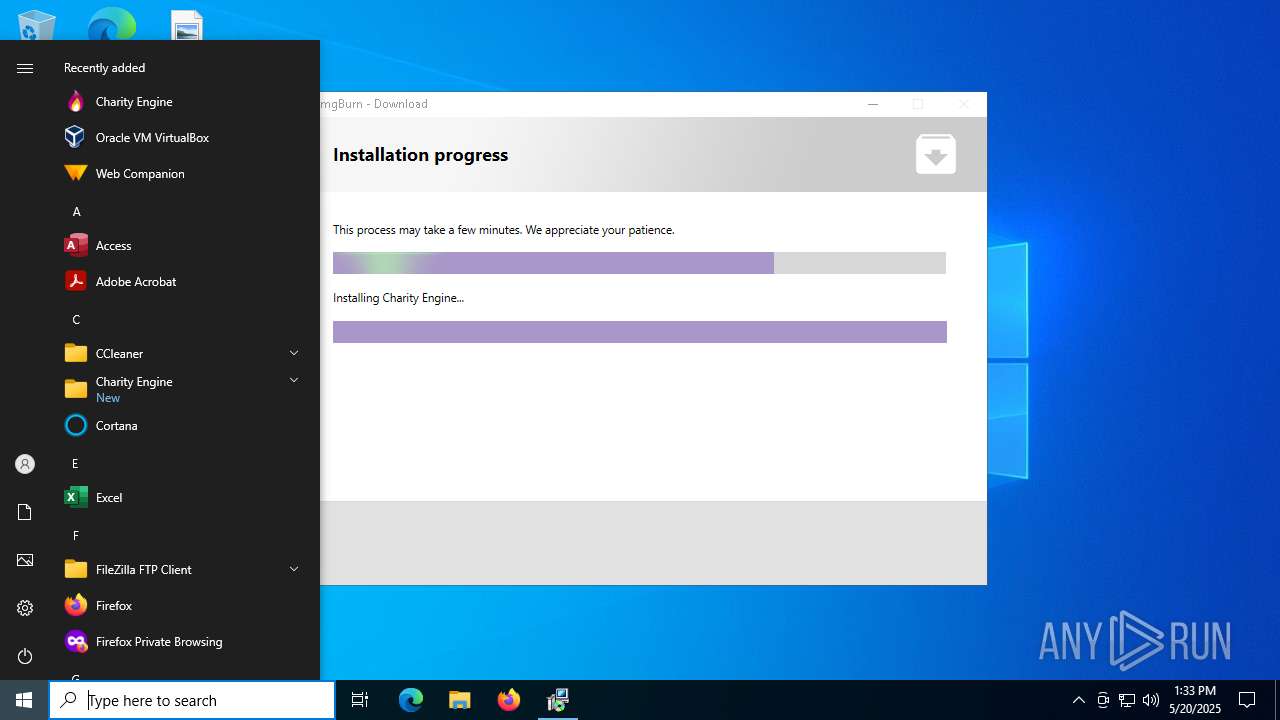This screenshot has width=1280, height=720.
Task: Show hidden system tray icons
Action: point(1078,700)
